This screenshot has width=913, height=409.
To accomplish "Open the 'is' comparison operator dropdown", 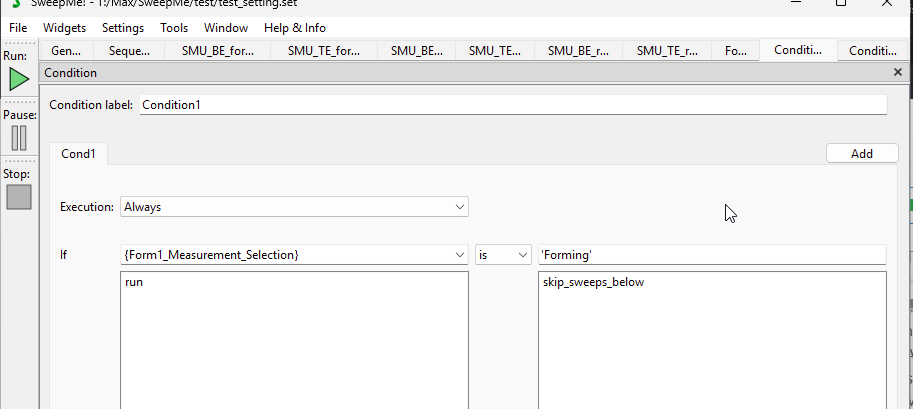I will click(502, 255).
